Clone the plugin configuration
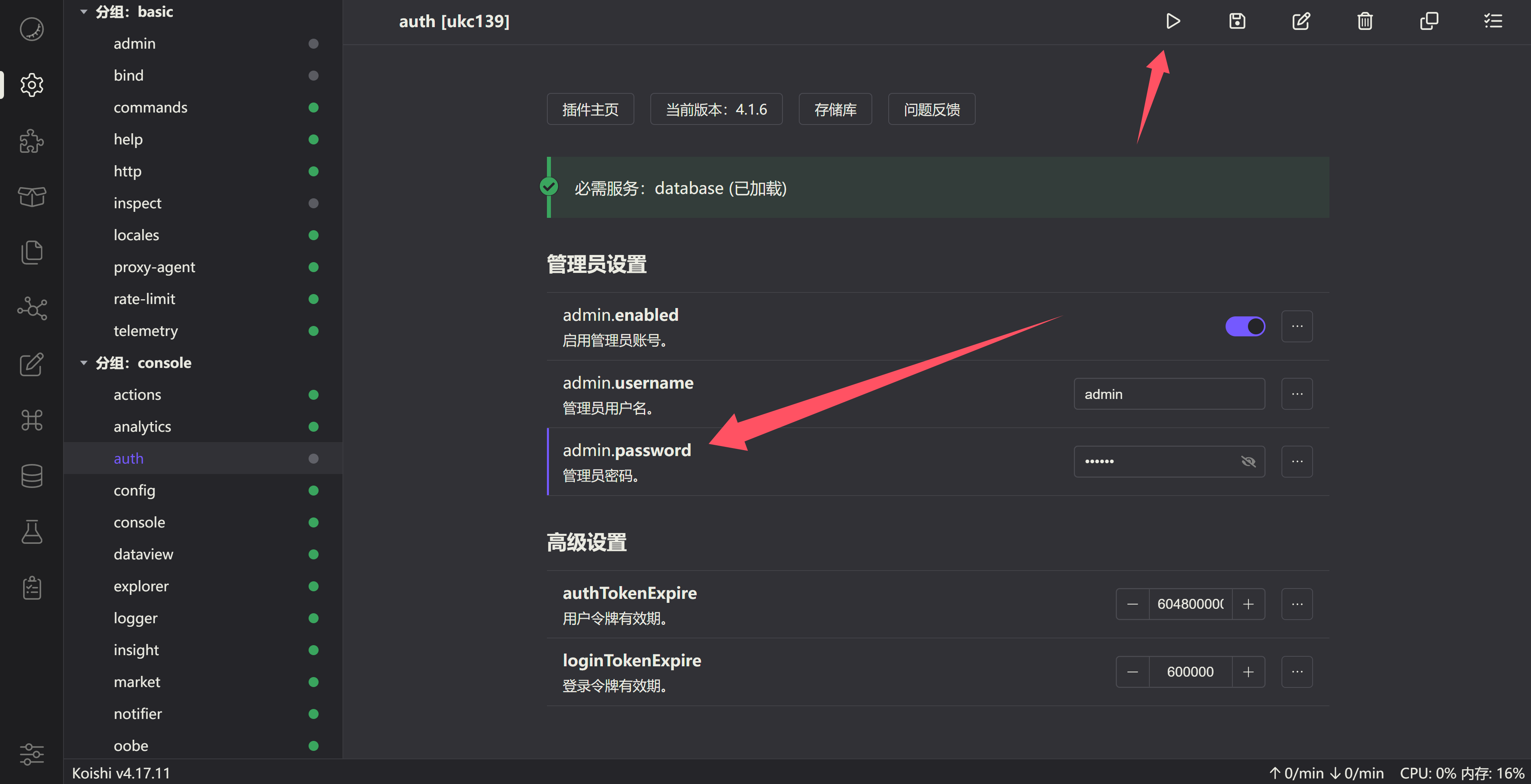The image size is (1531, 784). coord(1429,22)
